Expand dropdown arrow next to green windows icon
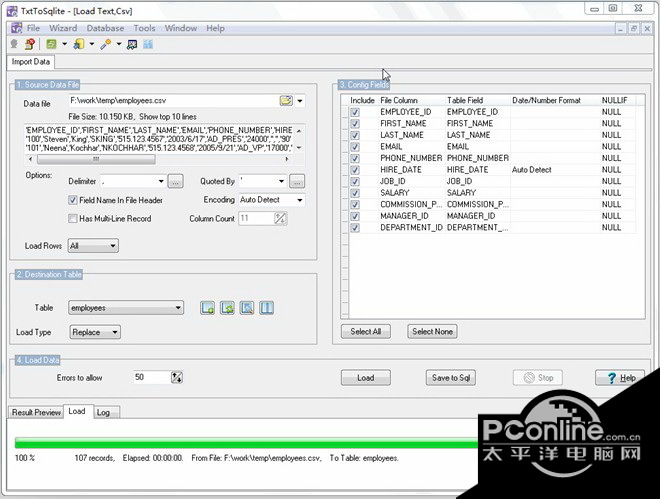 click(x=64, y=44)
